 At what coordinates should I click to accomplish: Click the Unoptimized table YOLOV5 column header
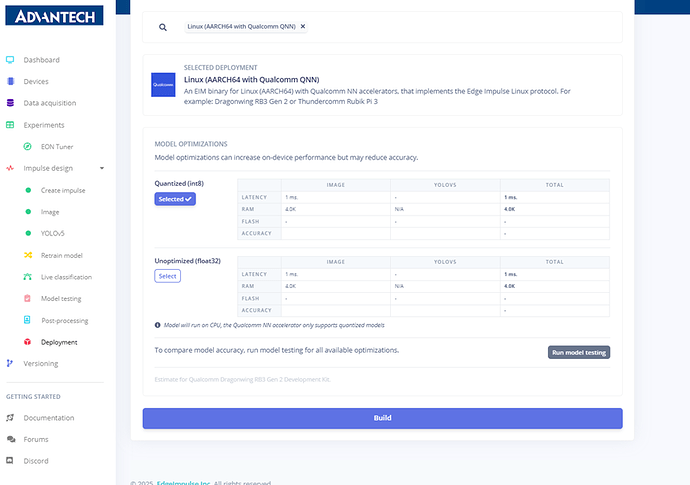pyautogui.click(x=445, y=262)
